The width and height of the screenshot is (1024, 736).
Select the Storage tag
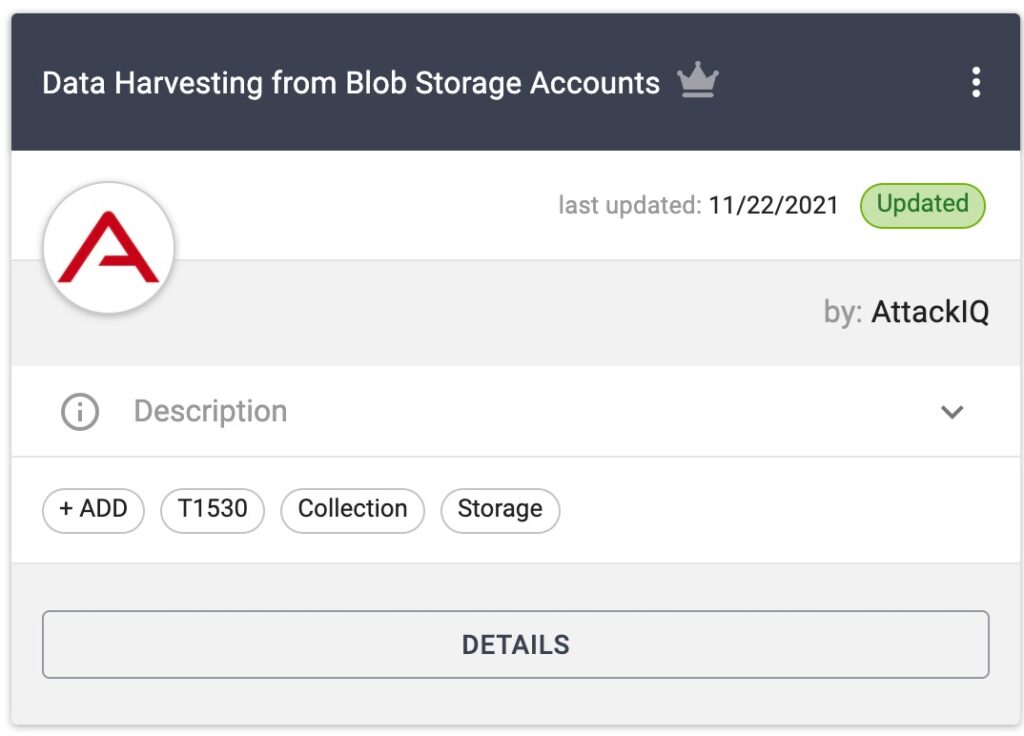[x=500, y=510]
